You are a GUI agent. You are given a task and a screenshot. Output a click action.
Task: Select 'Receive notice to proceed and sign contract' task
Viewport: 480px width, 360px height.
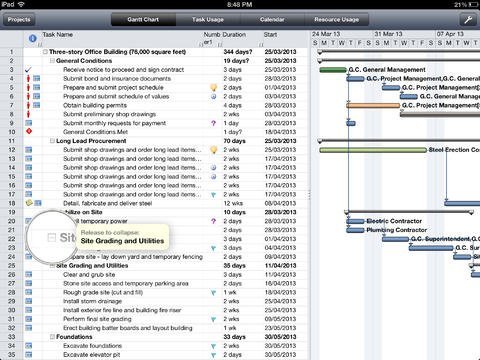coord(124,70)
